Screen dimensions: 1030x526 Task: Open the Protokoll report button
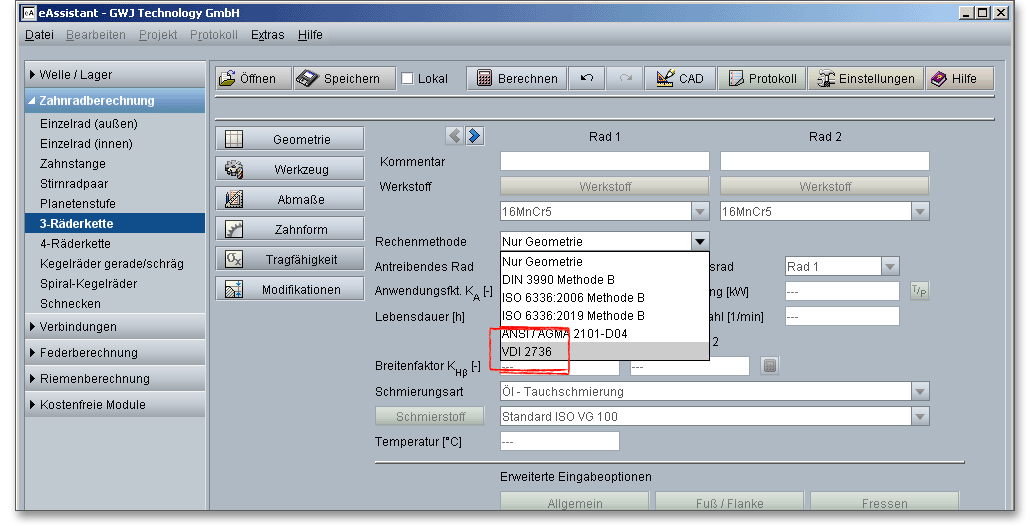[763, 79]
